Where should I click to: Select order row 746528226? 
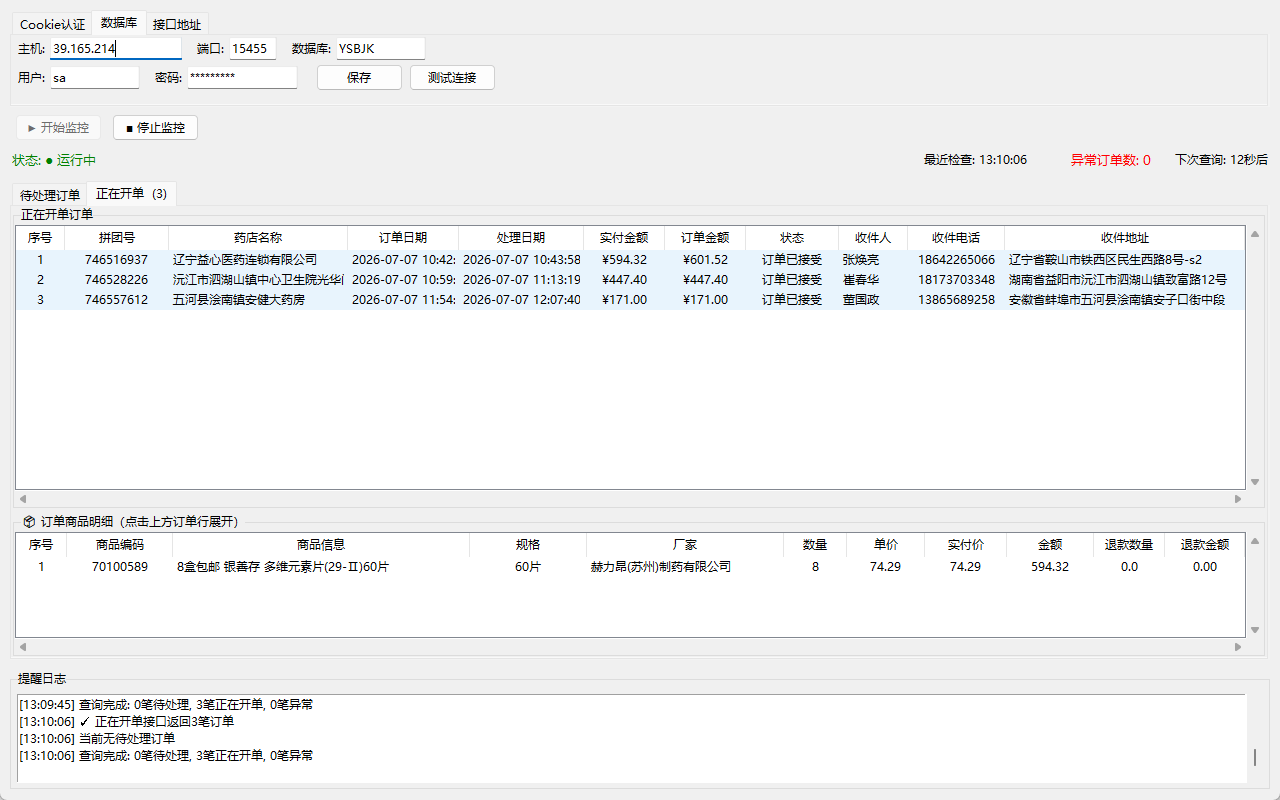630,280
